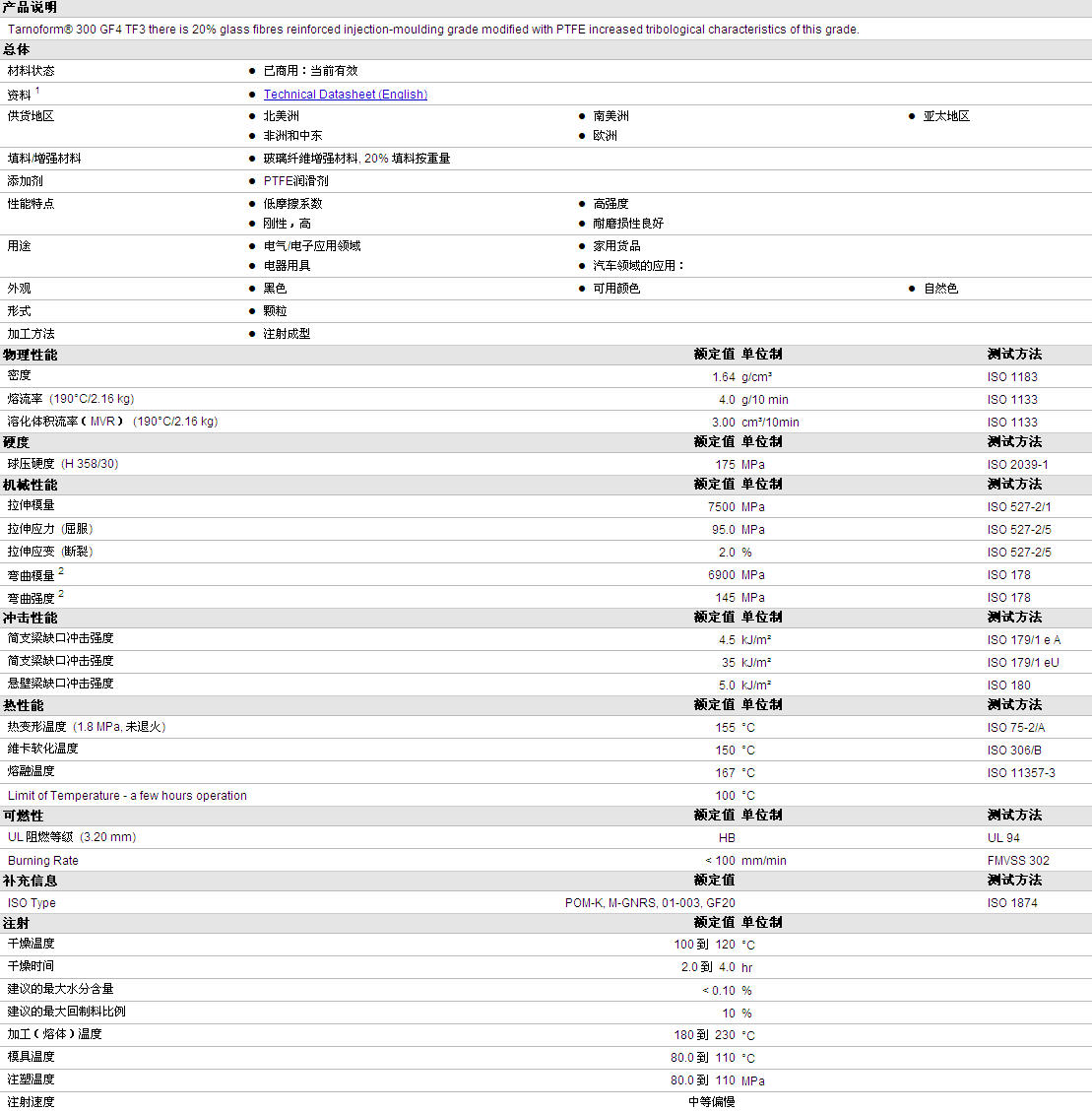This screenshot has width=1092, height=1112.
Task: Select the 物理性能 section header
Action: (x=30, y=356)
